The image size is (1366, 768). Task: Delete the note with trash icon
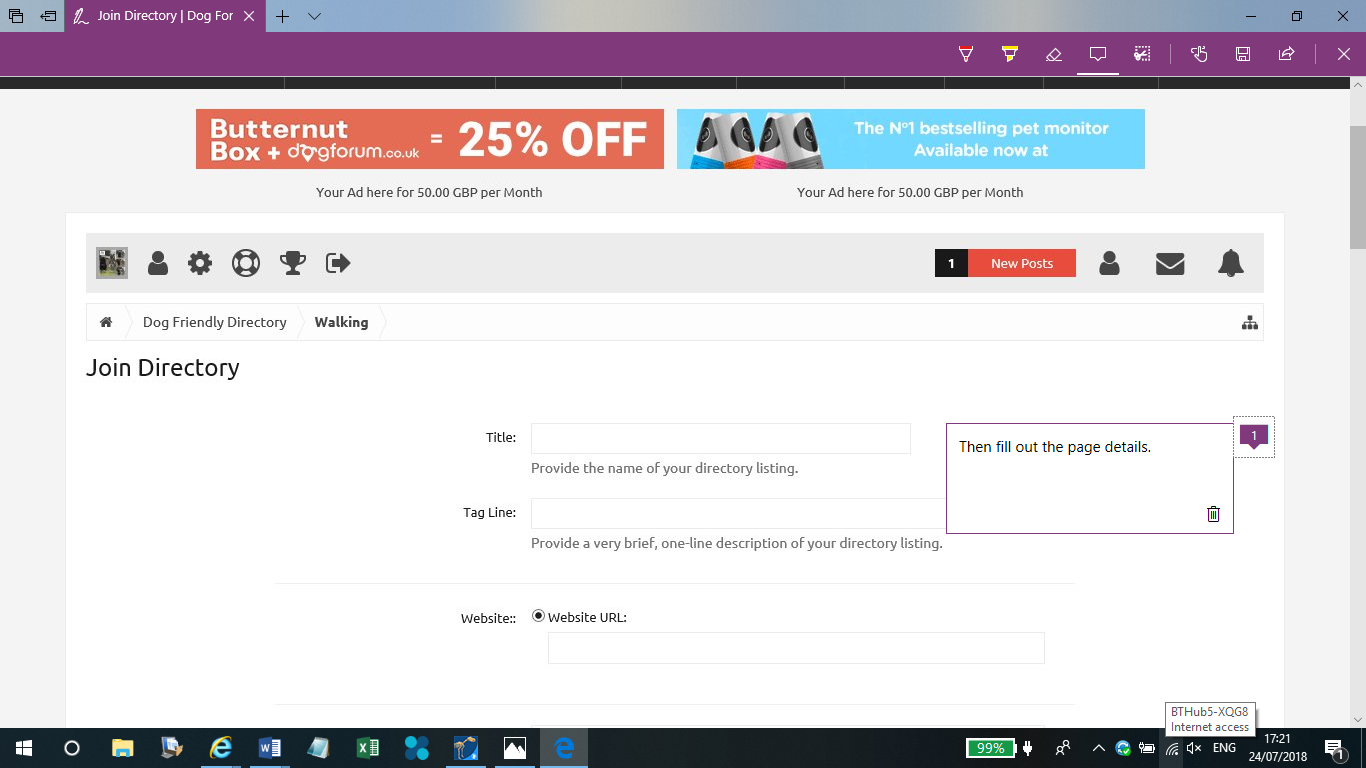tap(1213, 514)
